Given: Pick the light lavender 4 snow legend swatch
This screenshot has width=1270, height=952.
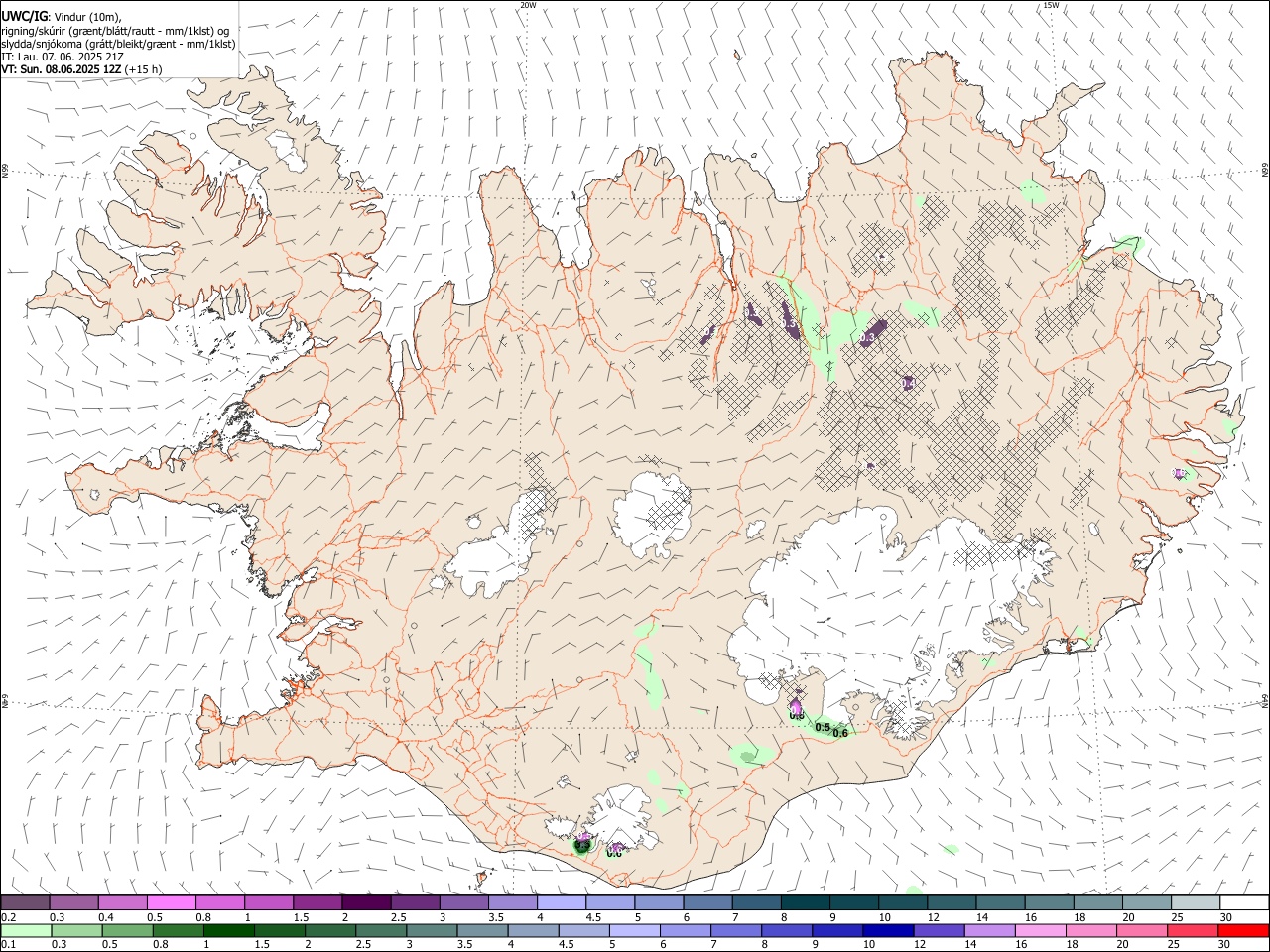Looking at the screenshot, I should 562,903.
